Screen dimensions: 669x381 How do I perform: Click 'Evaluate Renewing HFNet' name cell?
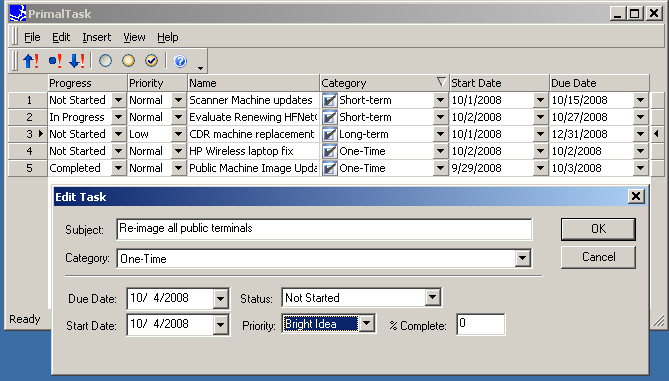click(x=253, y=117)
